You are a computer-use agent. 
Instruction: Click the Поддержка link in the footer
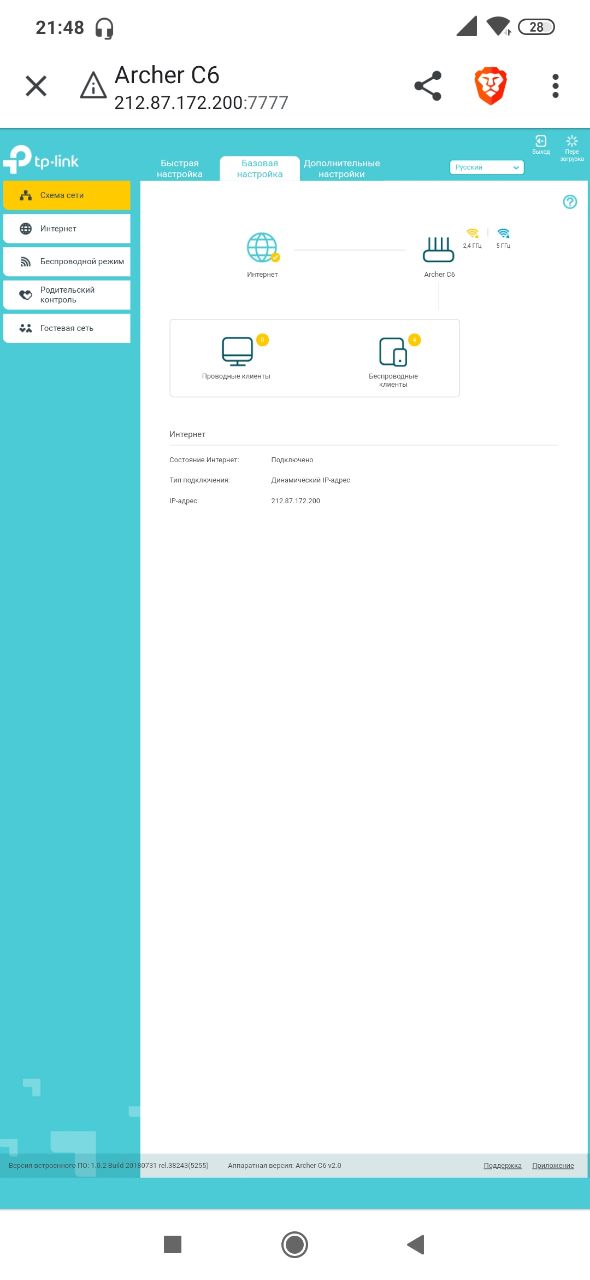coord(502,1166)
